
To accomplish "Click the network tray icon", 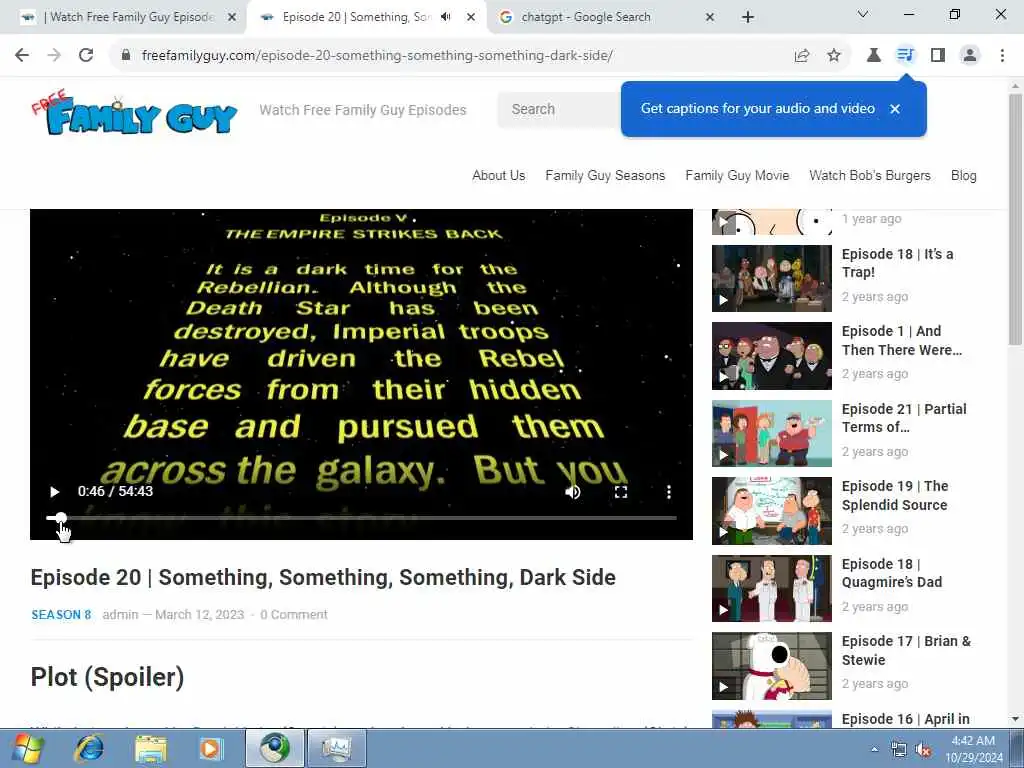I will [x=899, y=750].
